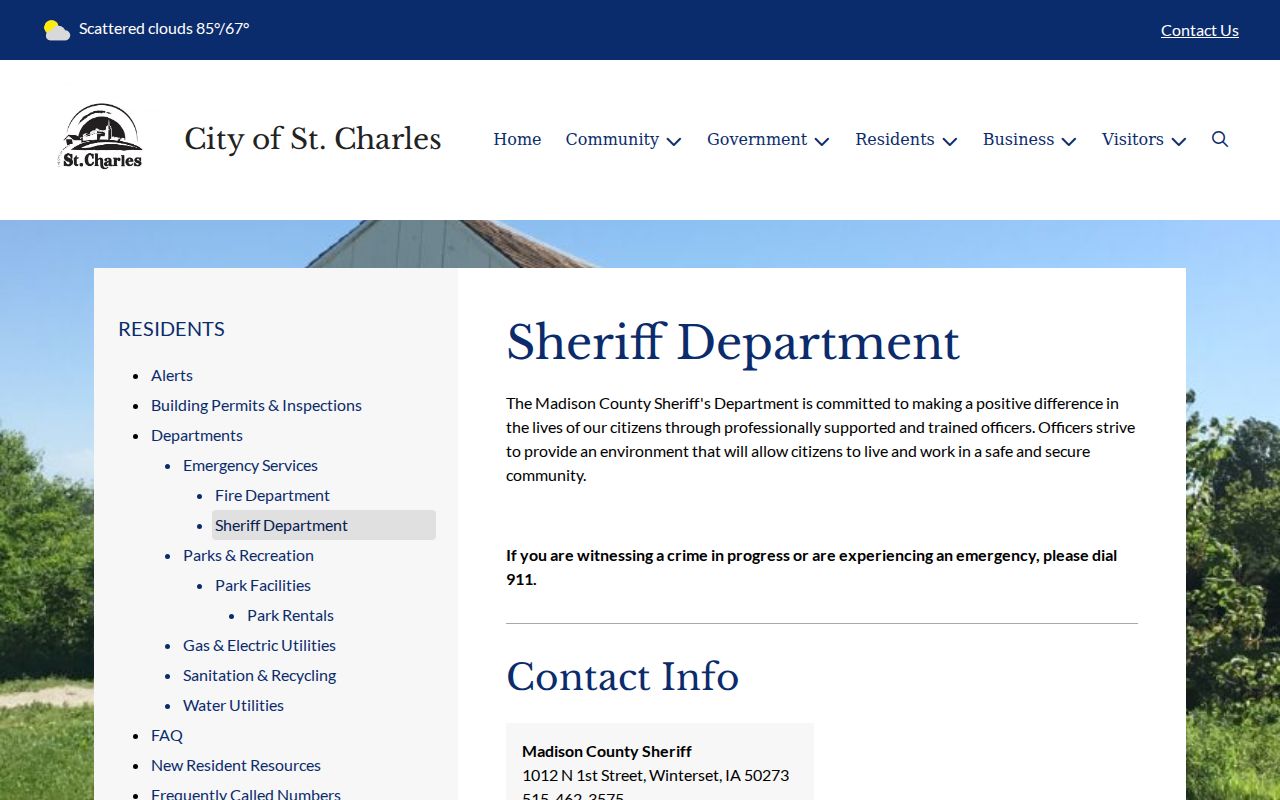
Task: Open the Visitors menu item
Action: [x=1133, y=139]
